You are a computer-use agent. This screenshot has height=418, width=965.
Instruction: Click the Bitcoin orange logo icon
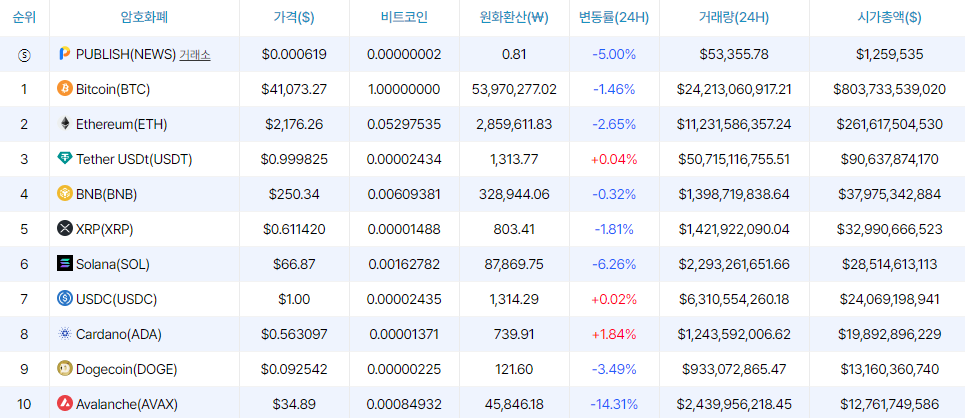pos(65,89)
